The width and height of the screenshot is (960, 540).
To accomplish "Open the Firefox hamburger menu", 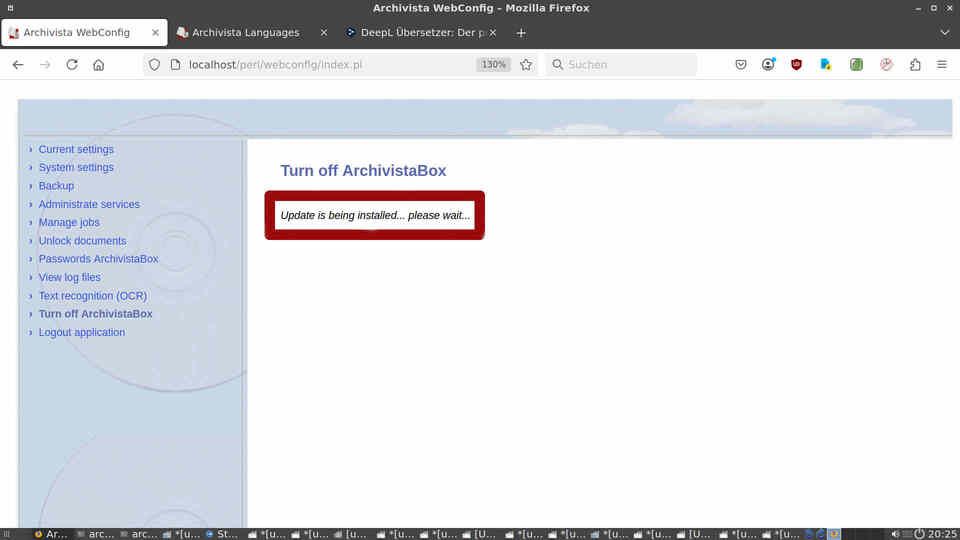I will 942,64.
